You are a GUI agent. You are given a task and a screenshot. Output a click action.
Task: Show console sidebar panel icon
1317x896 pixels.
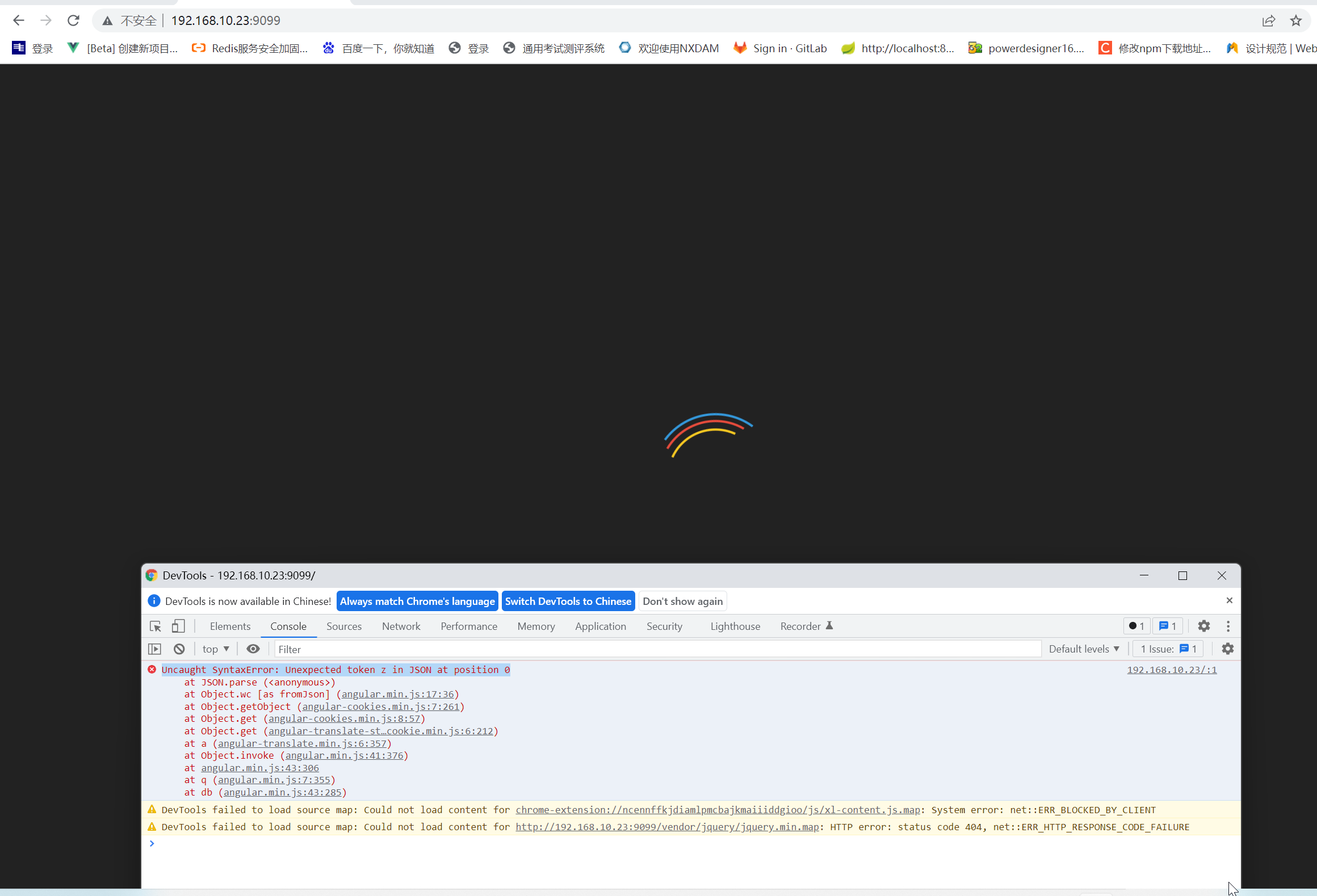(154, 649)
